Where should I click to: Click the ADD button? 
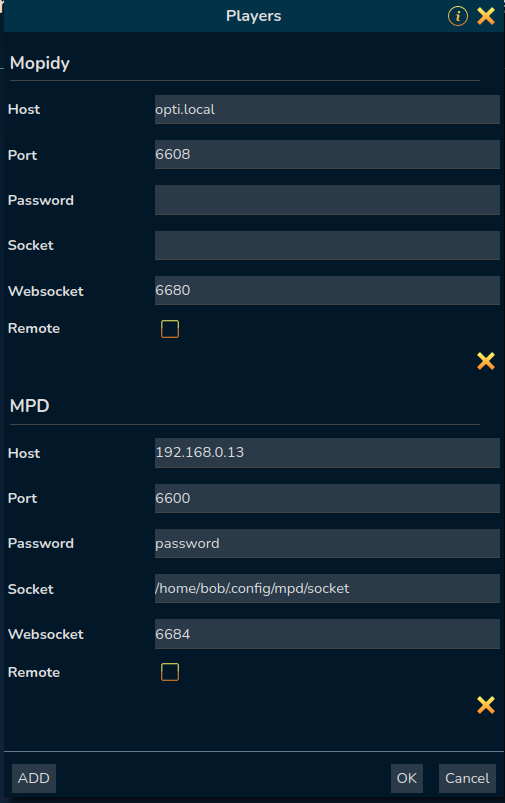tap(34, 778)
